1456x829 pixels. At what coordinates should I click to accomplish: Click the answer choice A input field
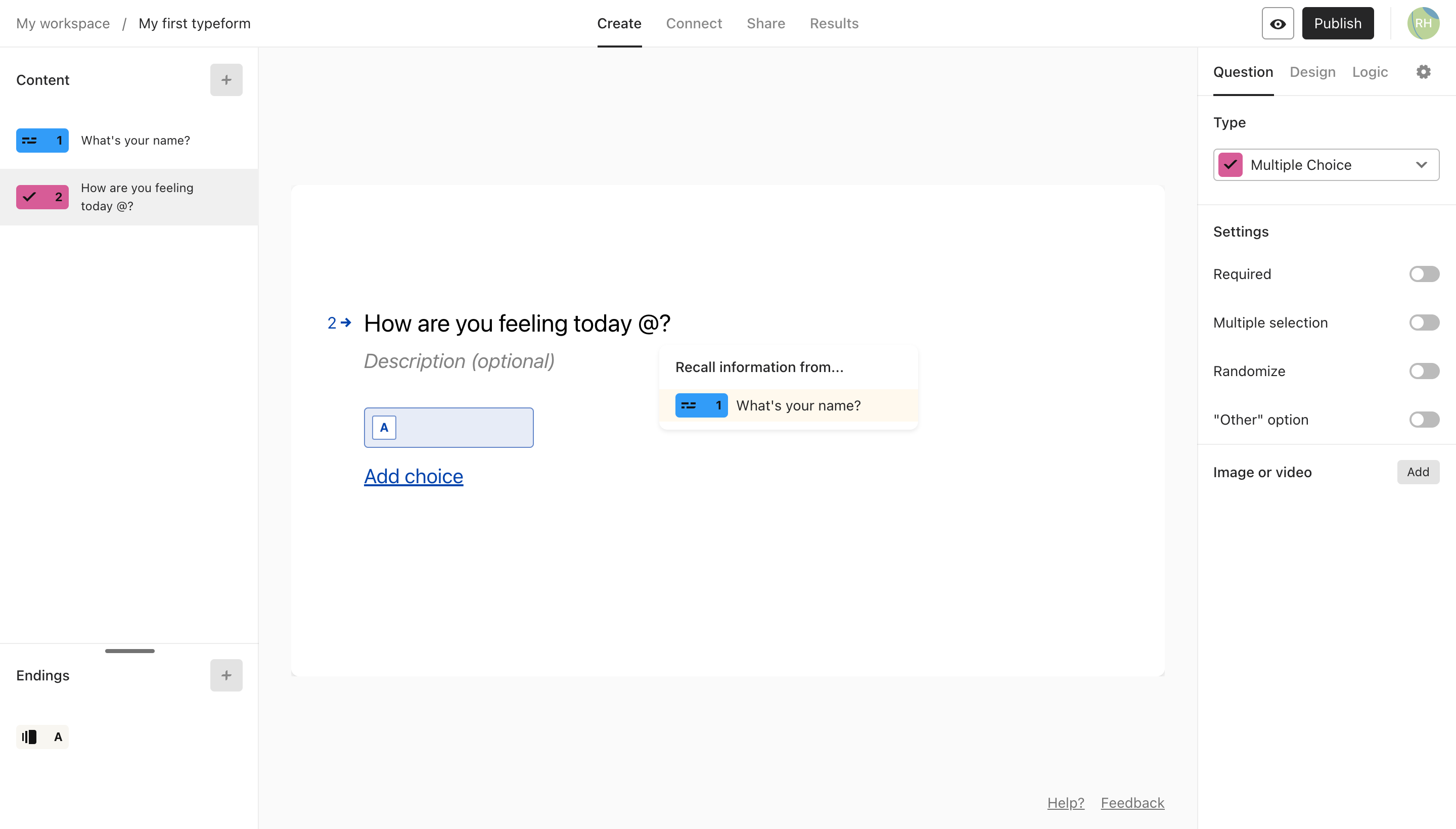(448, 427)
